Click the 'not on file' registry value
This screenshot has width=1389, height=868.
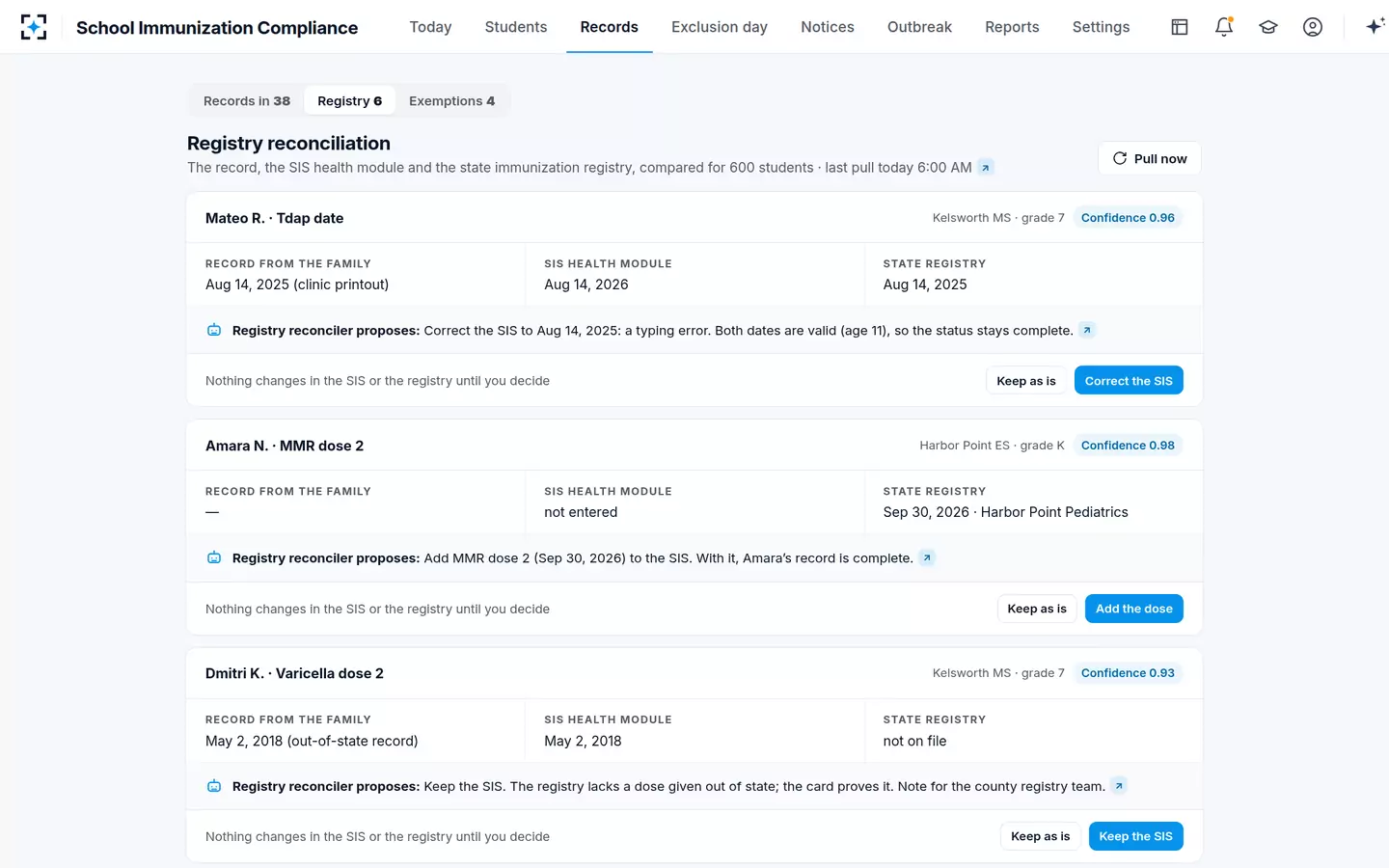tap(915, 741)
